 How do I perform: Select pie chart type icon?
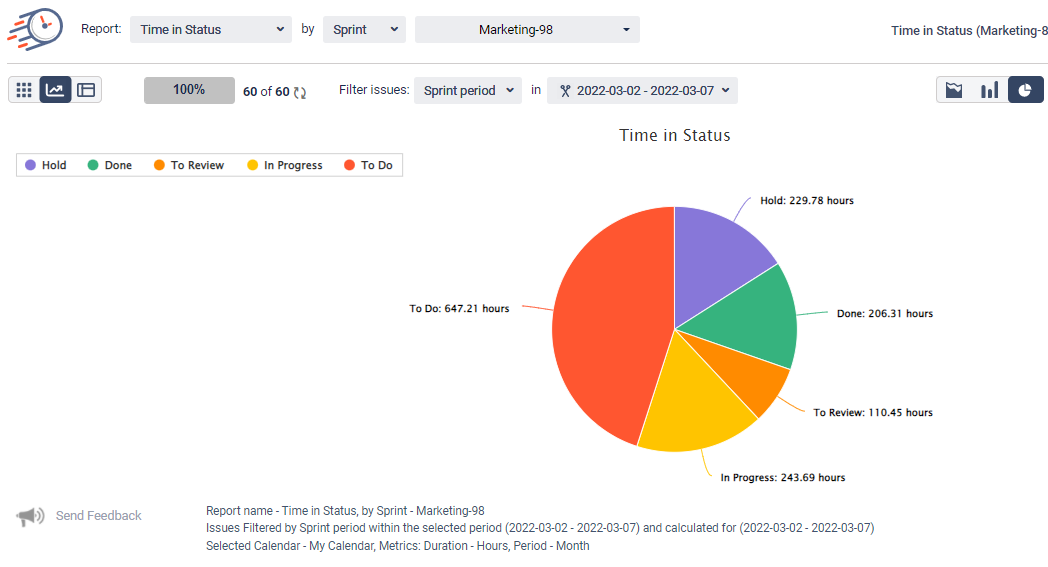click(1025, 90)
